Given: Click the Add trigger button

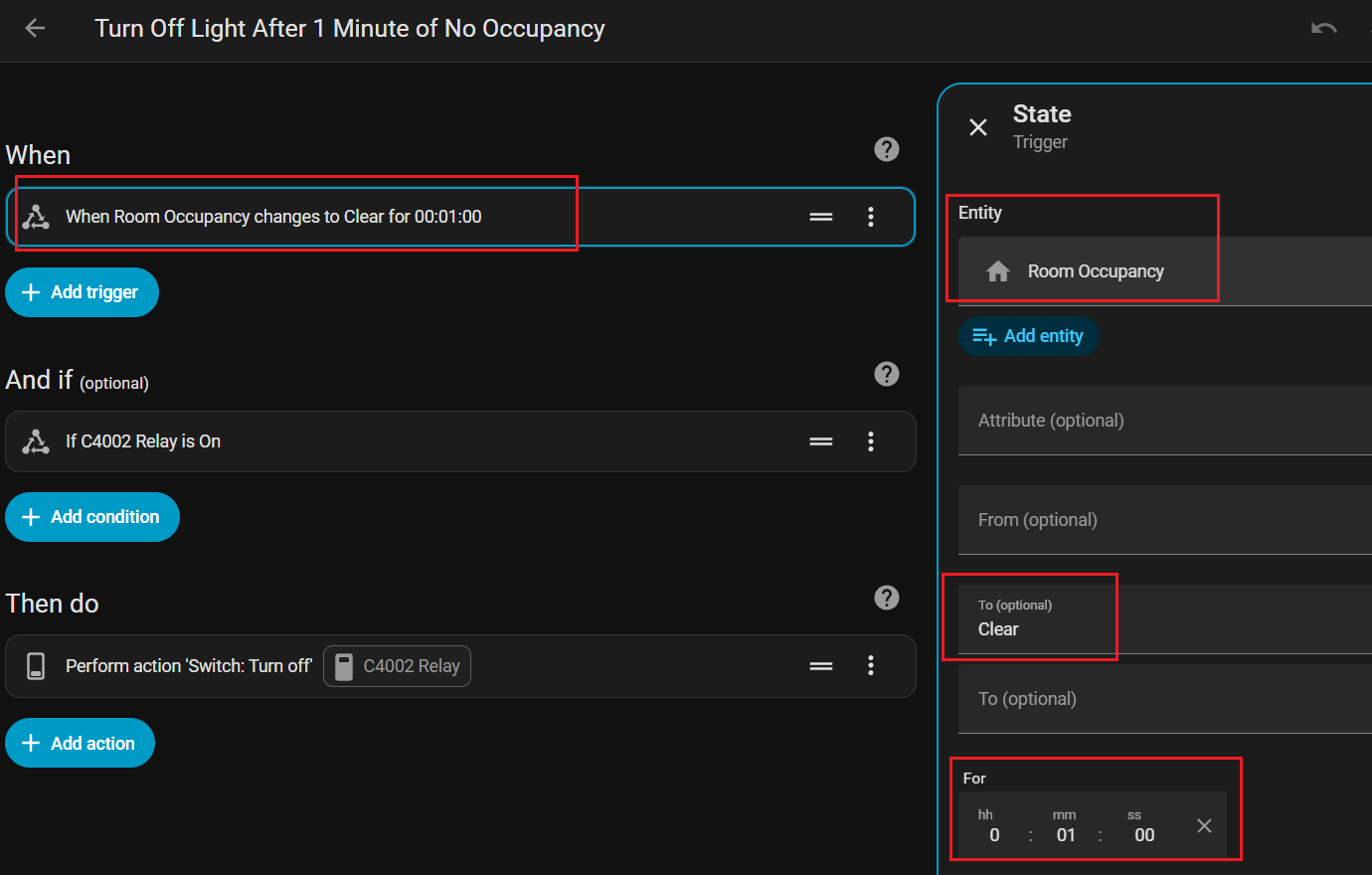Looking at the screenshot, I should click(x=82, y=292).
